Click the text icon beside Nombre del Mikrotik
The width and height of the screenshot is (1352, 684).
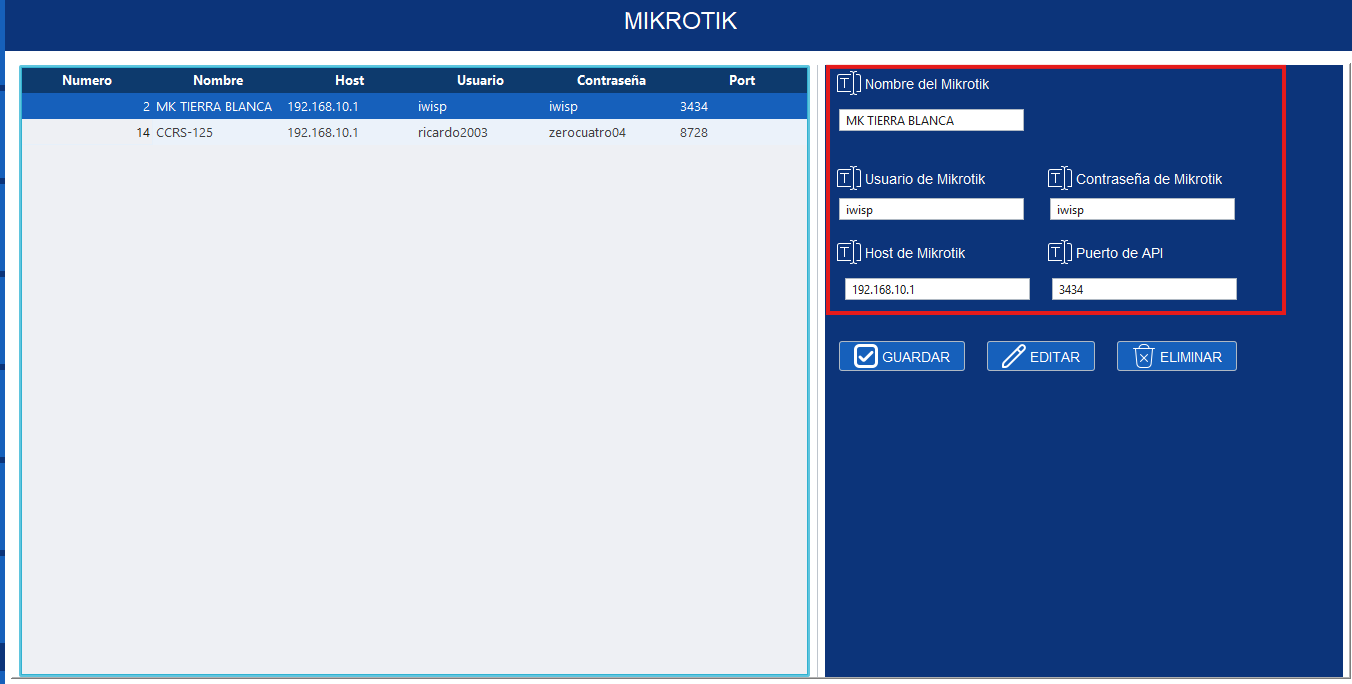(848, 83)
